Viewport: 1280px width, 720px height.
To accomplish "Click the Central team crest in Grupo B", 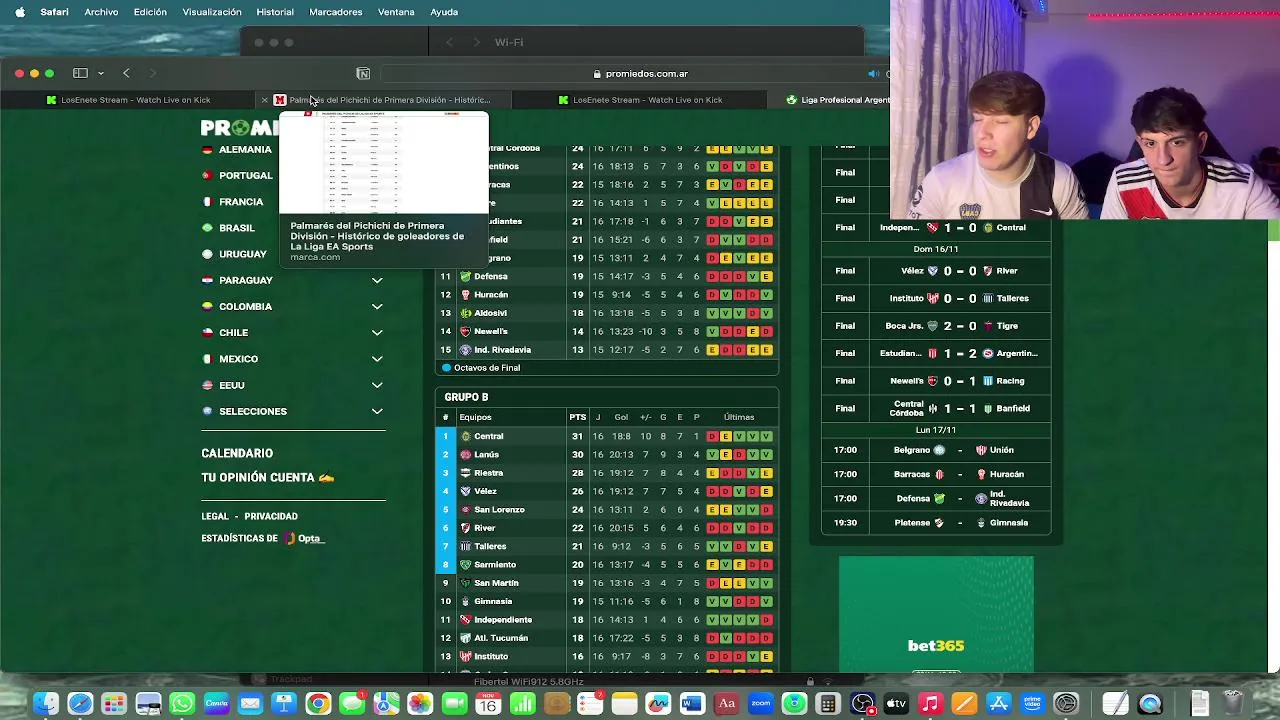I will pyautogui.click(x=466, y=436).
